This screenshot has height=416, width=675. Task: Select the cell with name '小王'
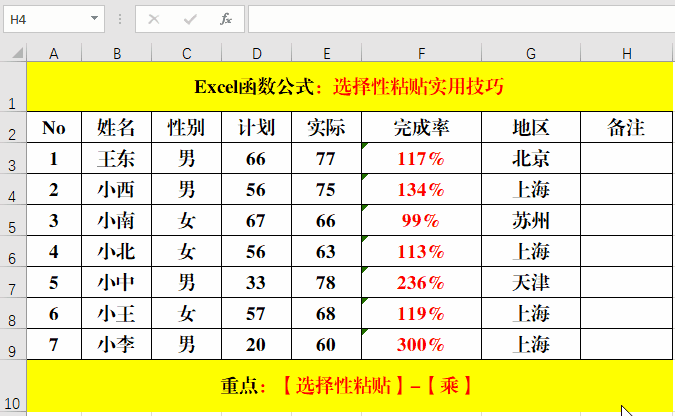pos(117,313)
